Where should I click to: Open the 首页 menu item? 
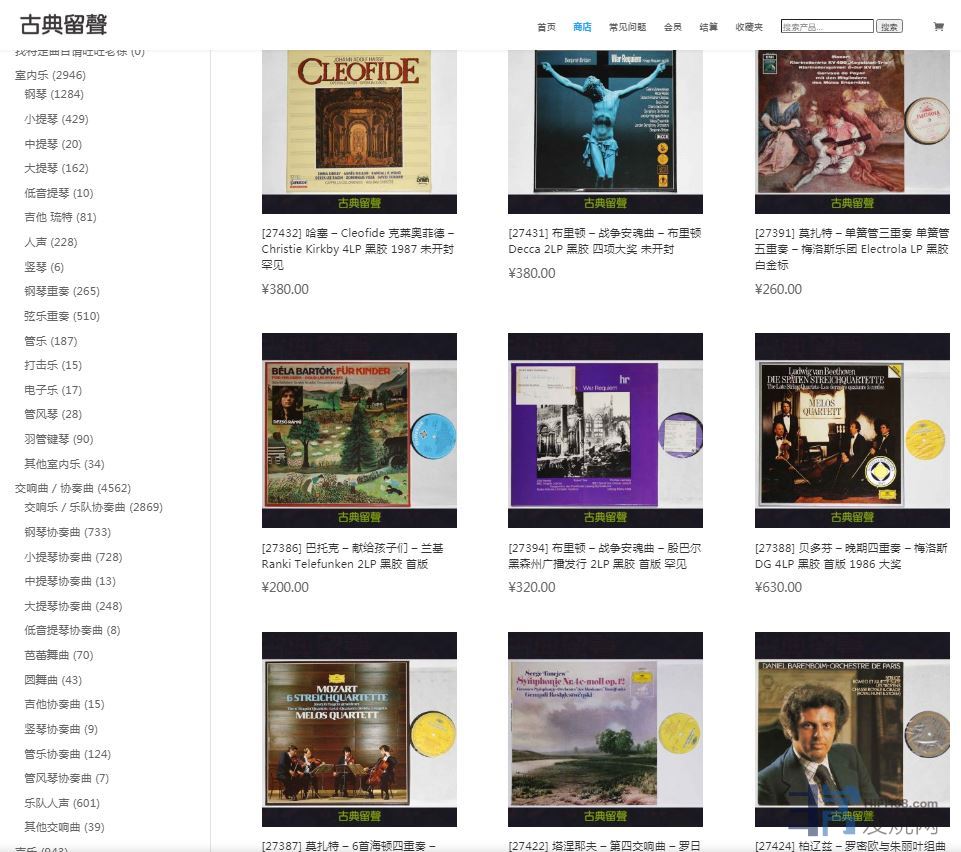546,27
